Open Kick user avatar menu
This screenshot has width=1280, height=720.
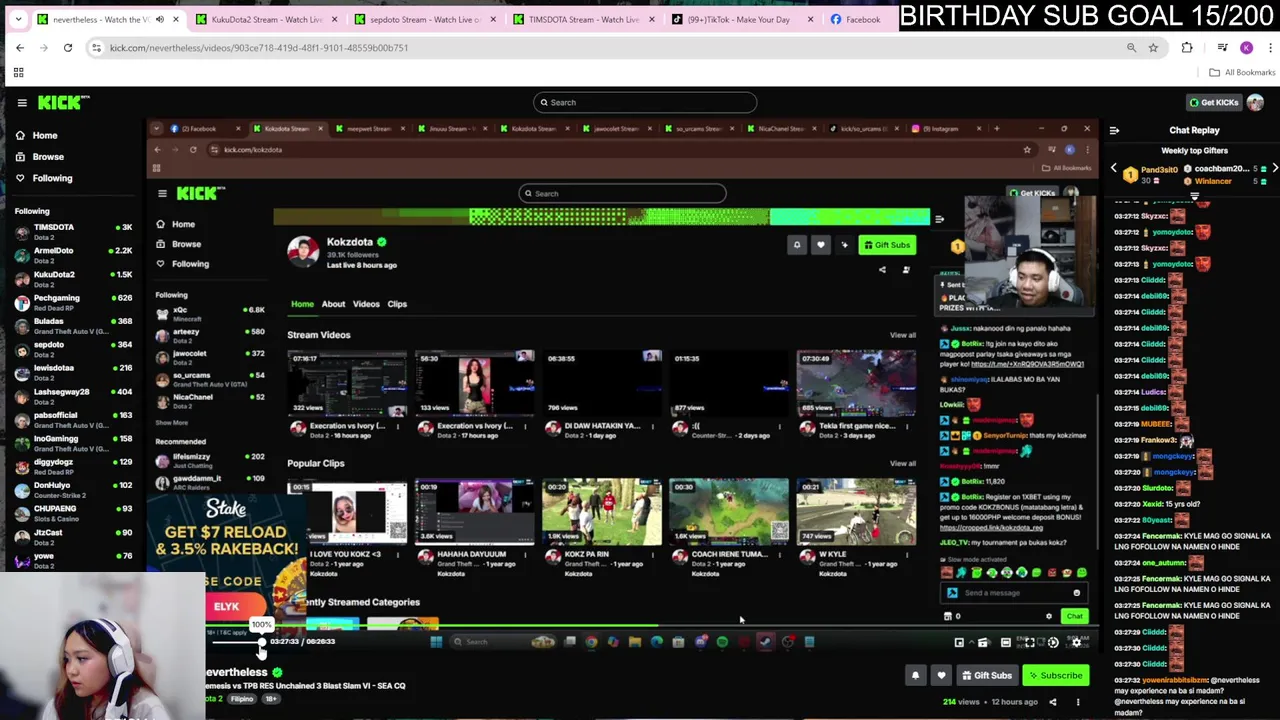tap(1255, 102)
